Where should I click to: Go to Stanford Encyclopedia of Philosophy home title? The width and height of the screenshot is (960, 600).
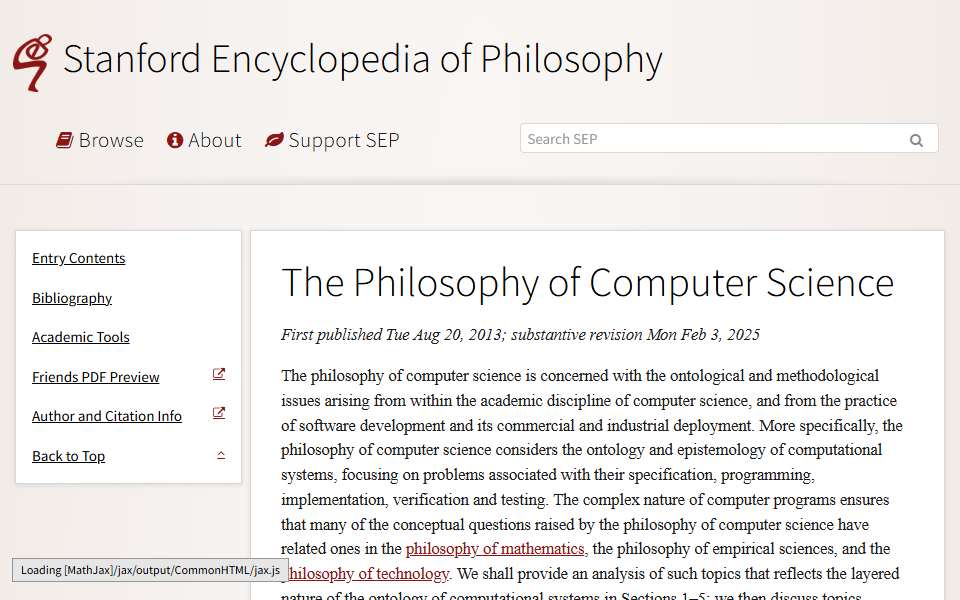[x=362, y=60]
